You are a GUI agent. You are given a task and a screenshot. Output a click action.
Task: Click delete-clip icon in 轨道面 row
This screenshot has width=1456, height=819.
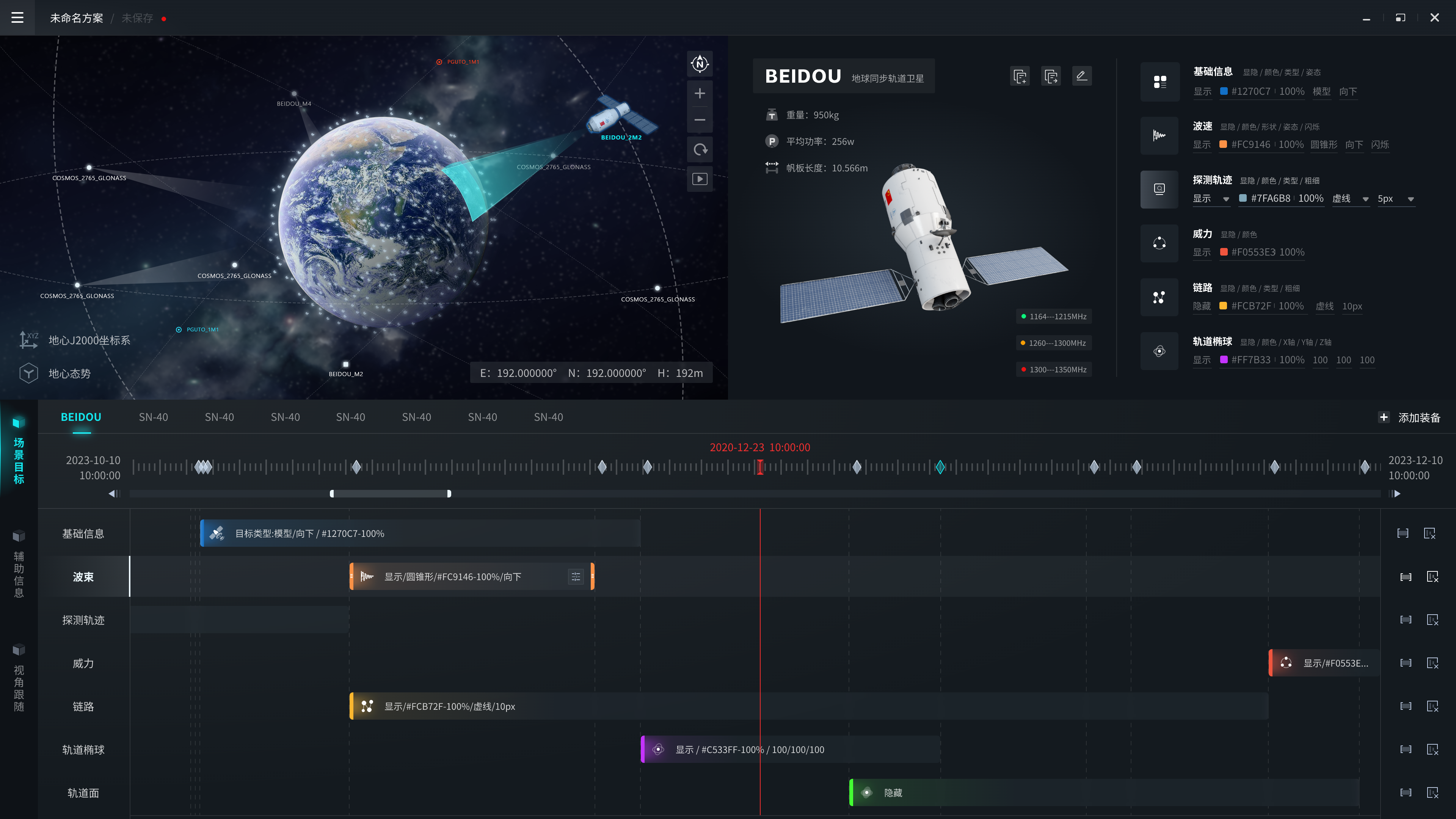click(x=1433, y=792)
